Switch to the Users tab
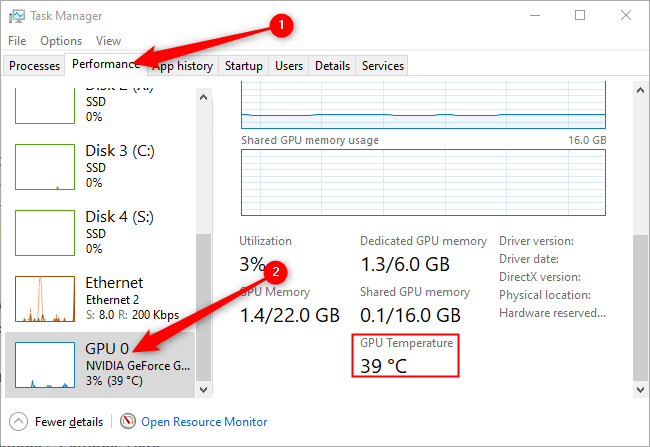The height and width of the screenshot is (447, 650). coord(289,66)
